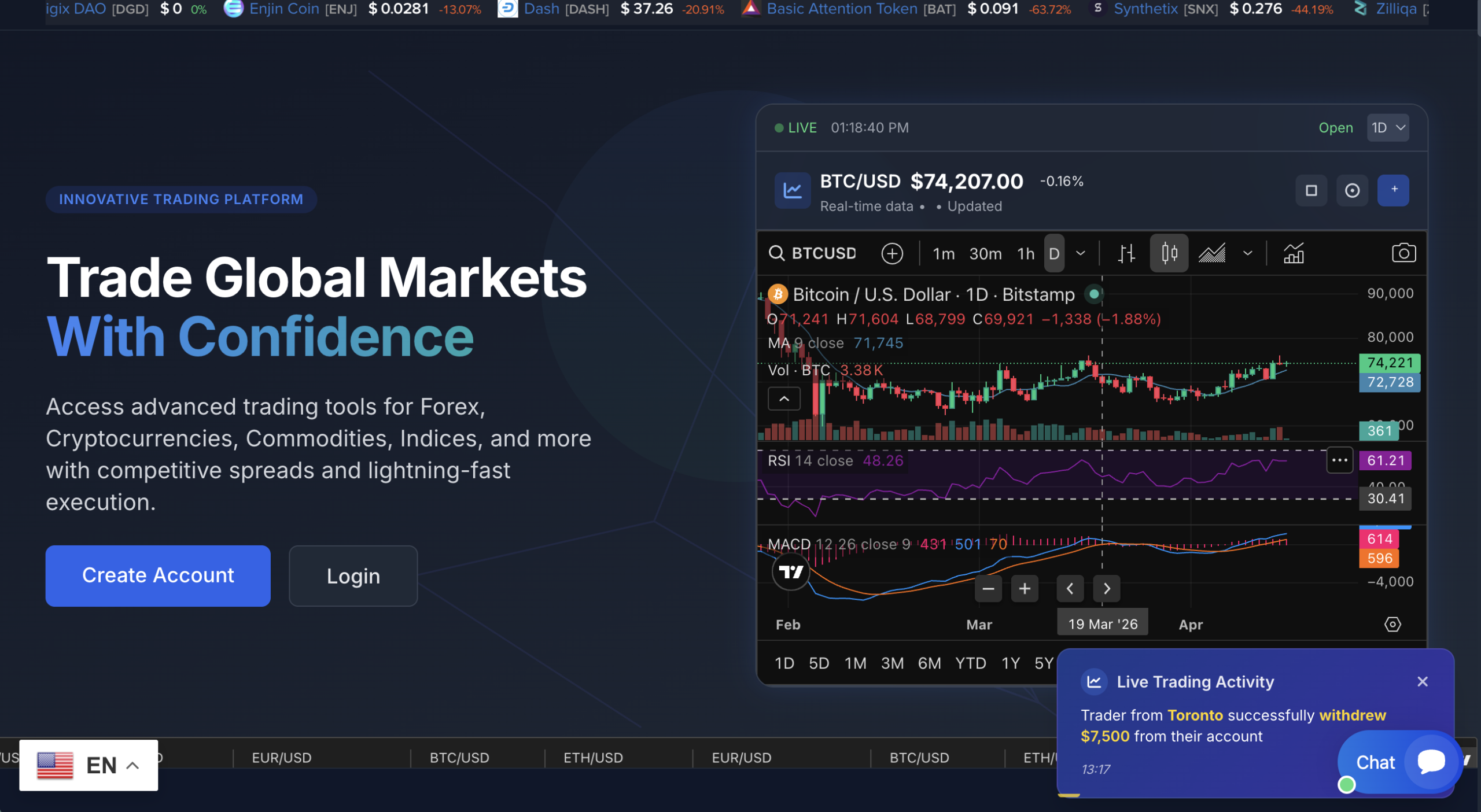Toggle the candlestick chart style
This screenshot has width=1481, height=812.
1169,253
